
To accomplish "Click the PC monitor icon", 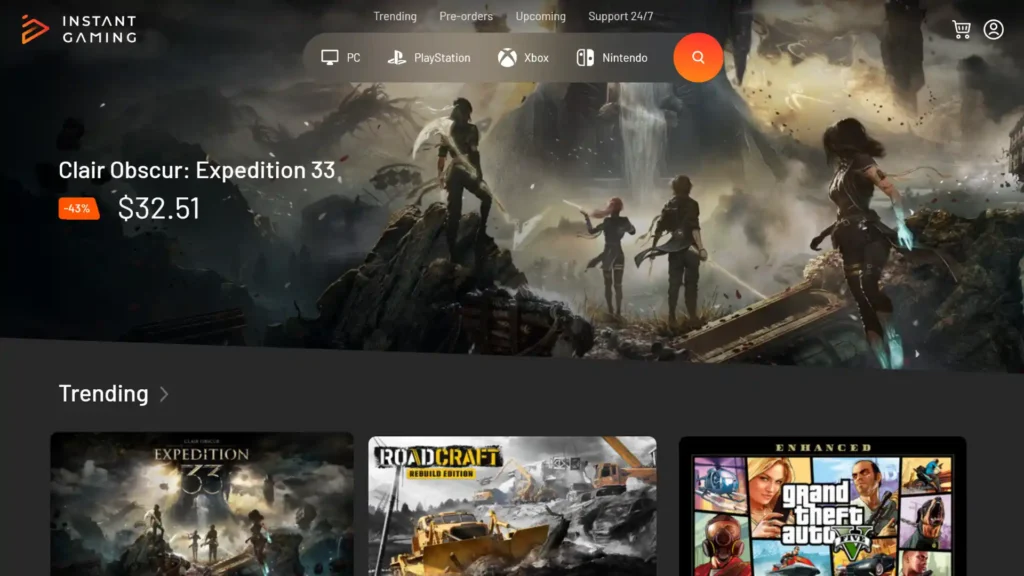I will 330,57.
